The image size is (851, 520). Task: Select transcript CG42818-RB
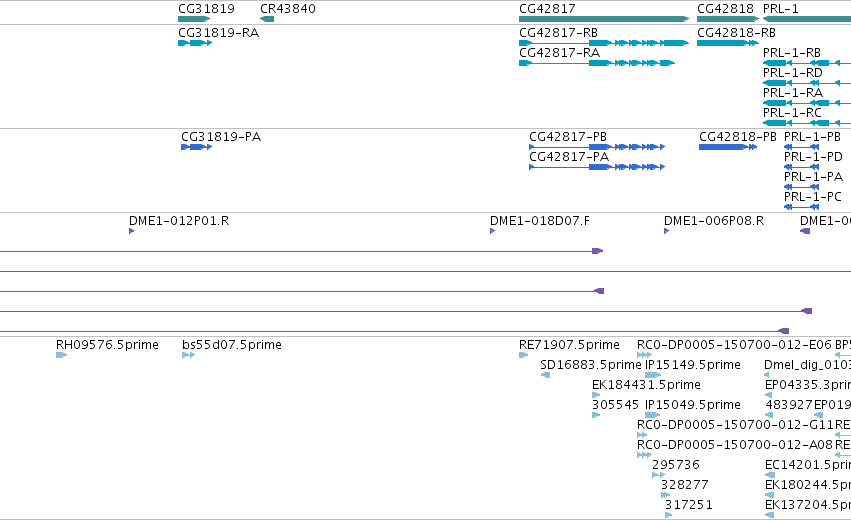click(736, 33)
